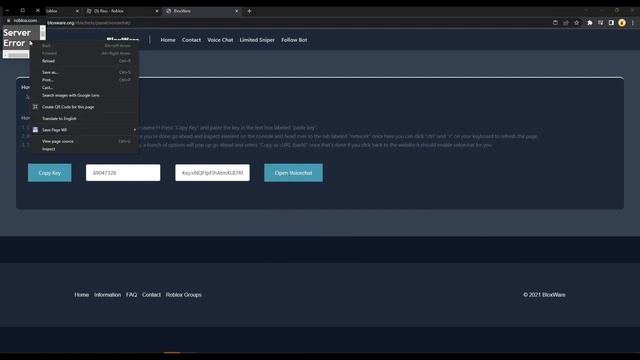
Task: Open the Home link in the top navigation
Action: click(x=168, y=40)
